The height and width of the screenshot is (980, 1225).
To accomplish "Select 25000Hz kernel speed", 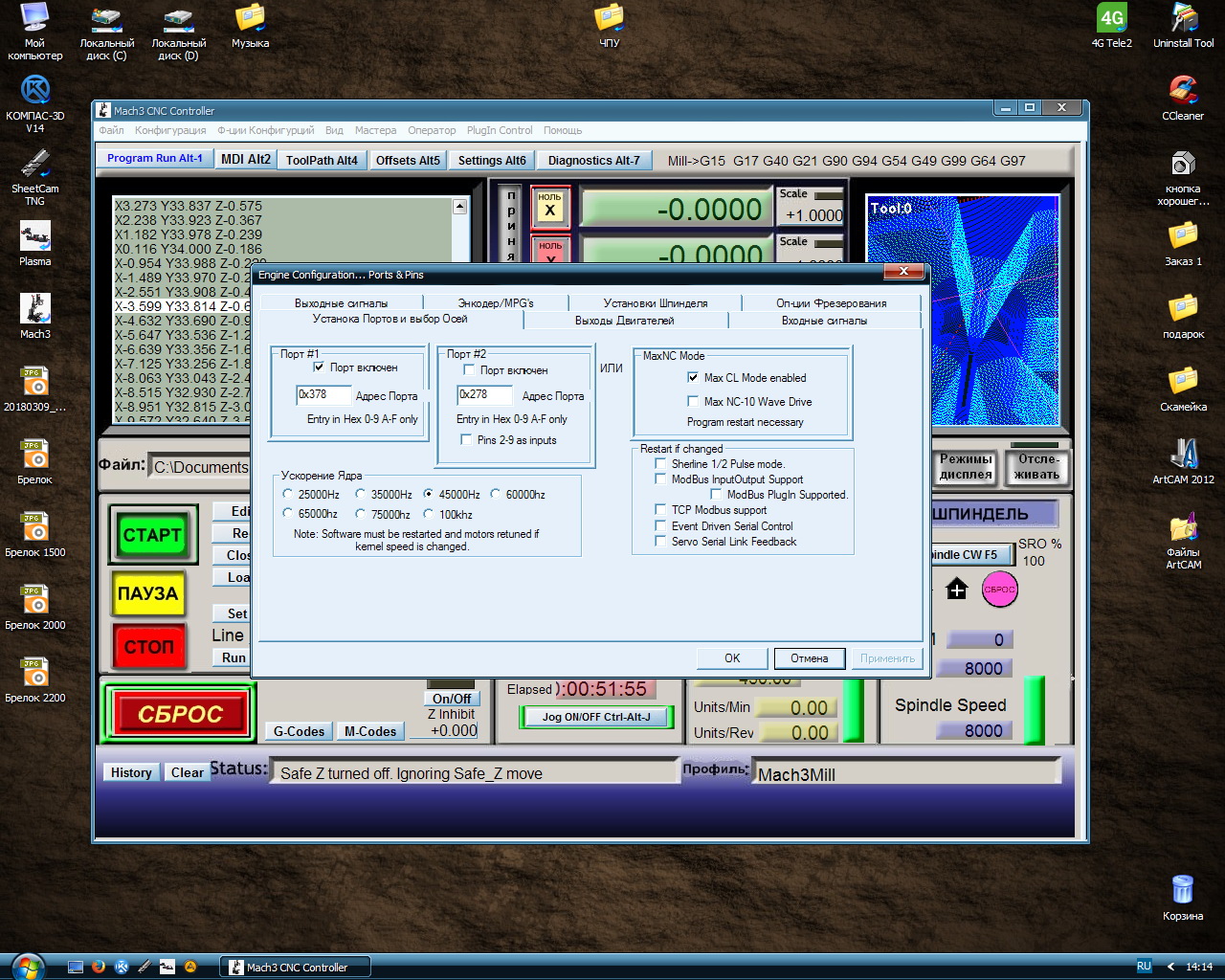I will [288, 494].
